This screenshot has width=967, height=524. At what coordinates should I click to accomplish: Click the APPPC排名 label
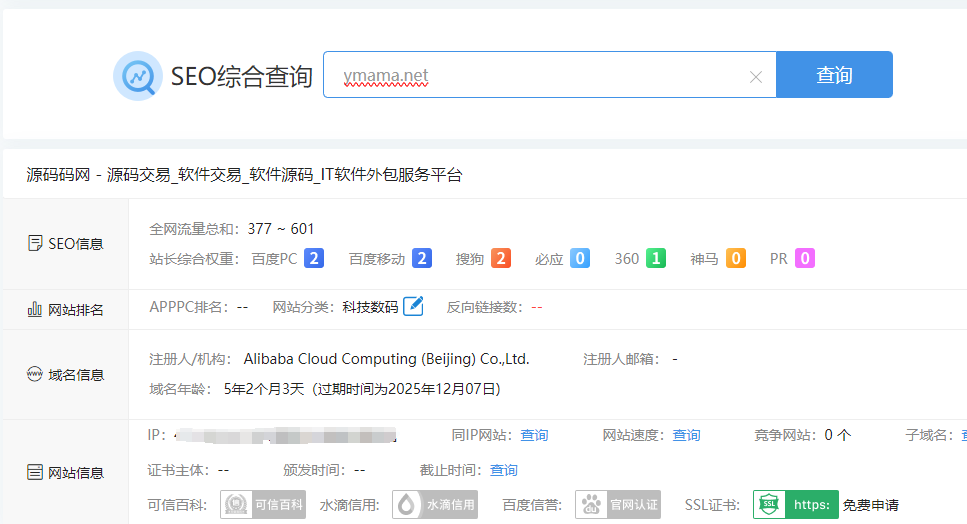point(190,307)
